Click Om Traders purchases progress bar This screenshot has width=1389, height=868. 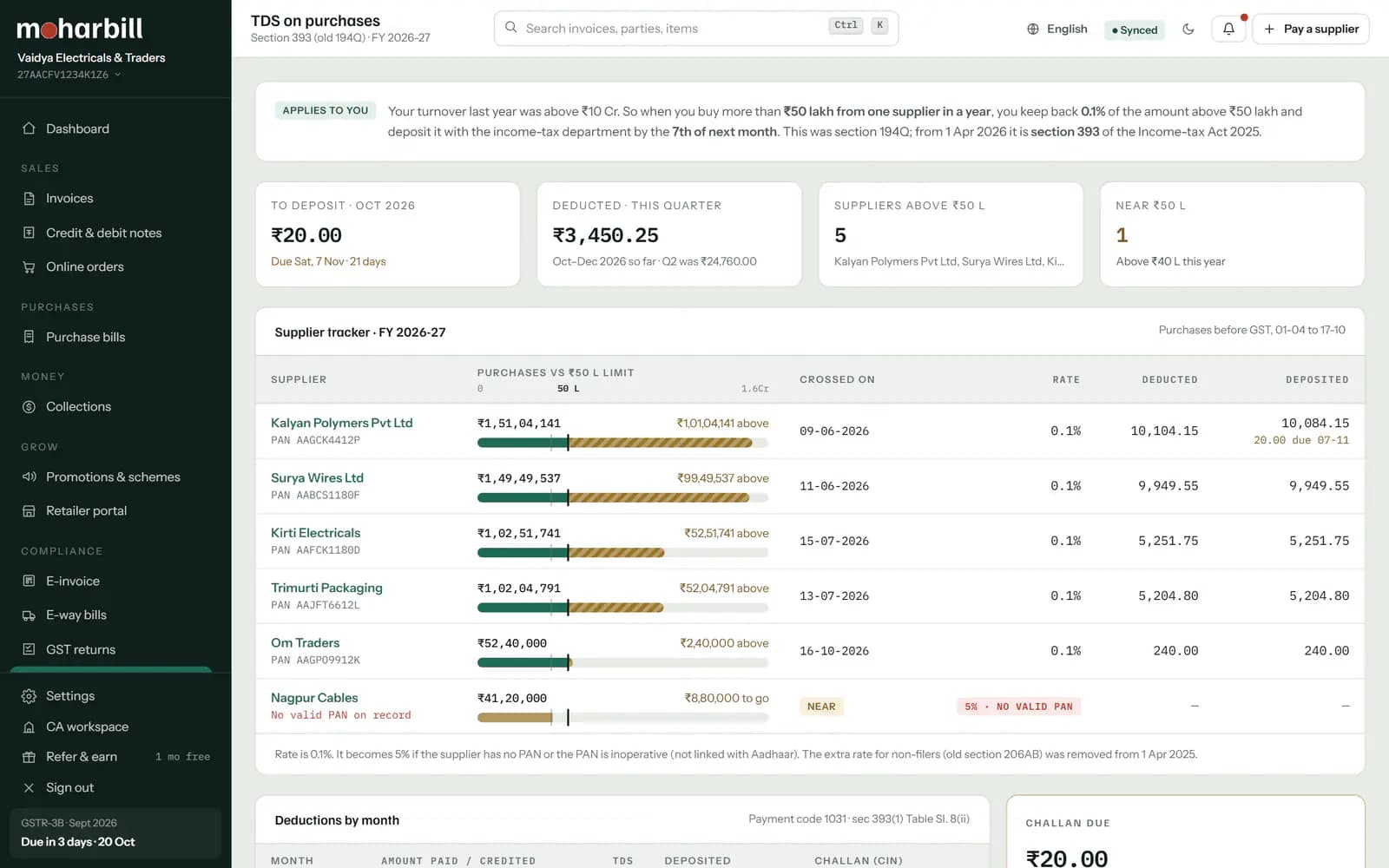click(x=622, y=663)
